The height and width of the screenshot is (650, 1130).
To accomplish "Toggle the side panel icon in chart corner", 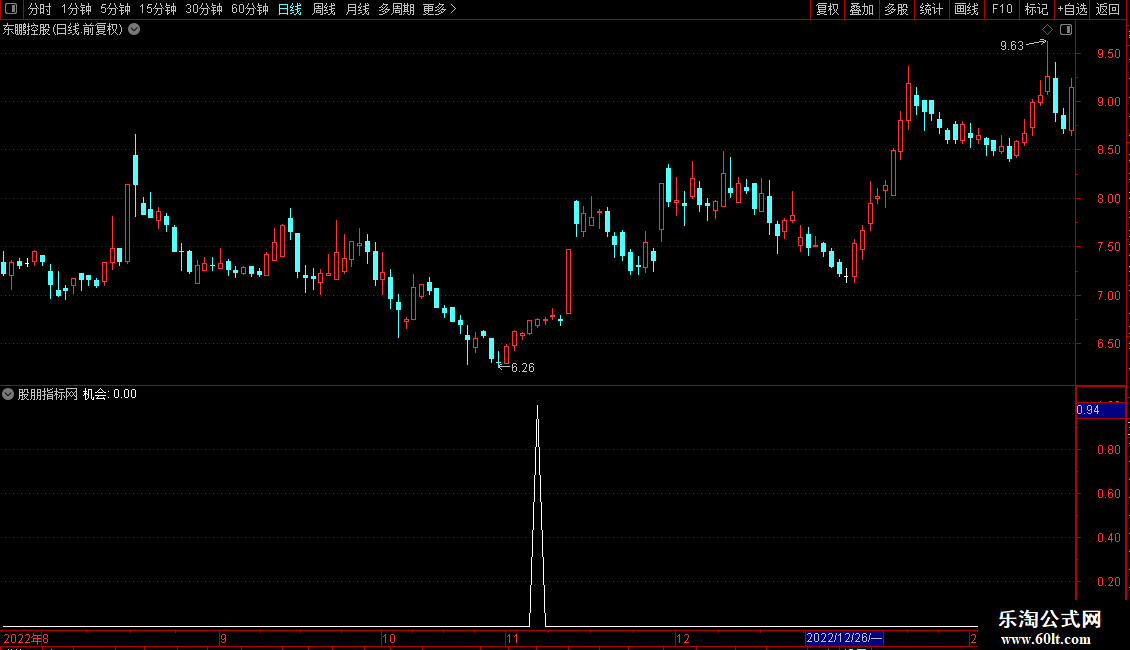I will point(1066,30).
